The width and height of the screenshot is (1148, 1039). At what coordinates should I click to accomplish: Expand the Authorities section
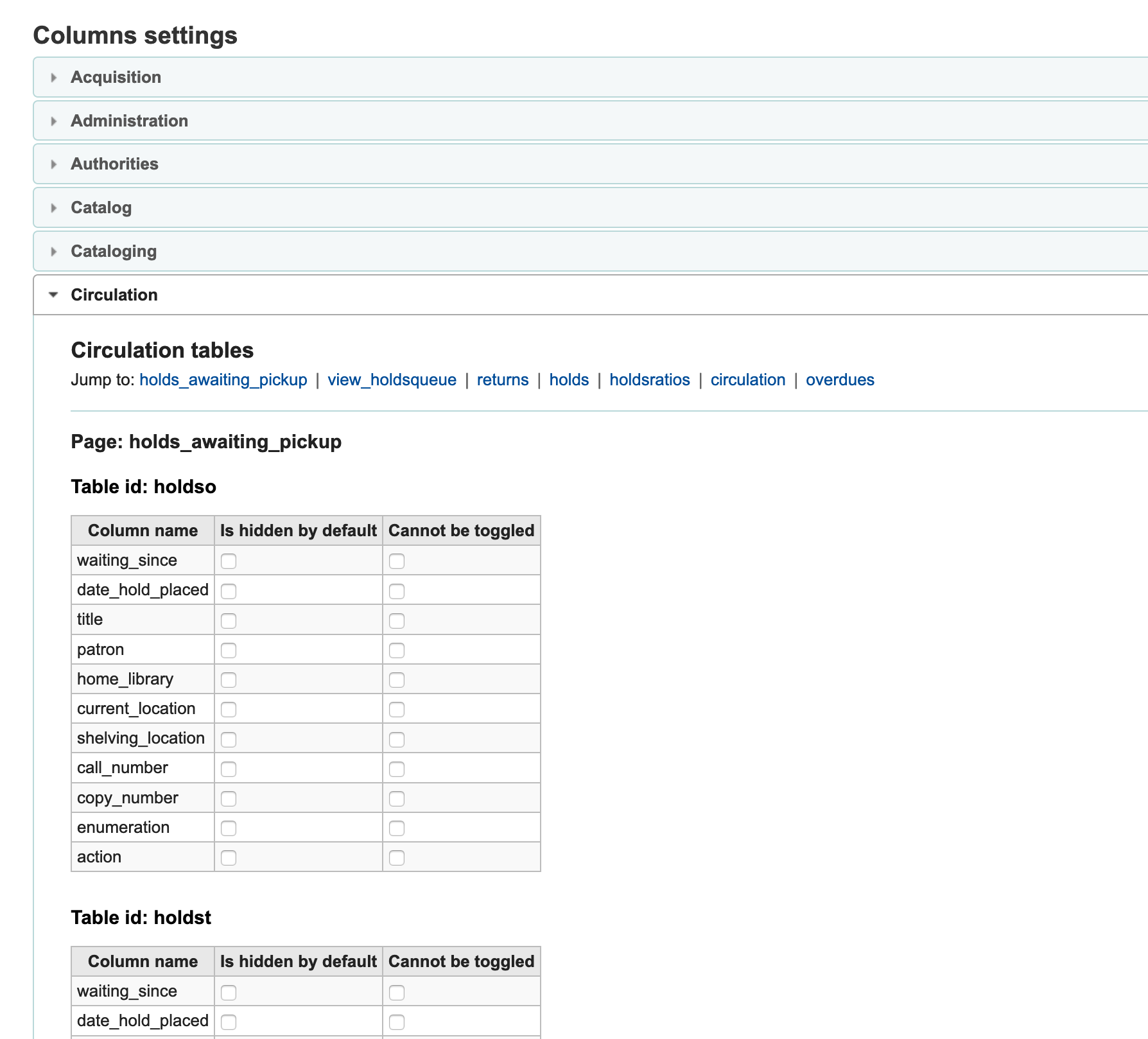click(114, 164)
